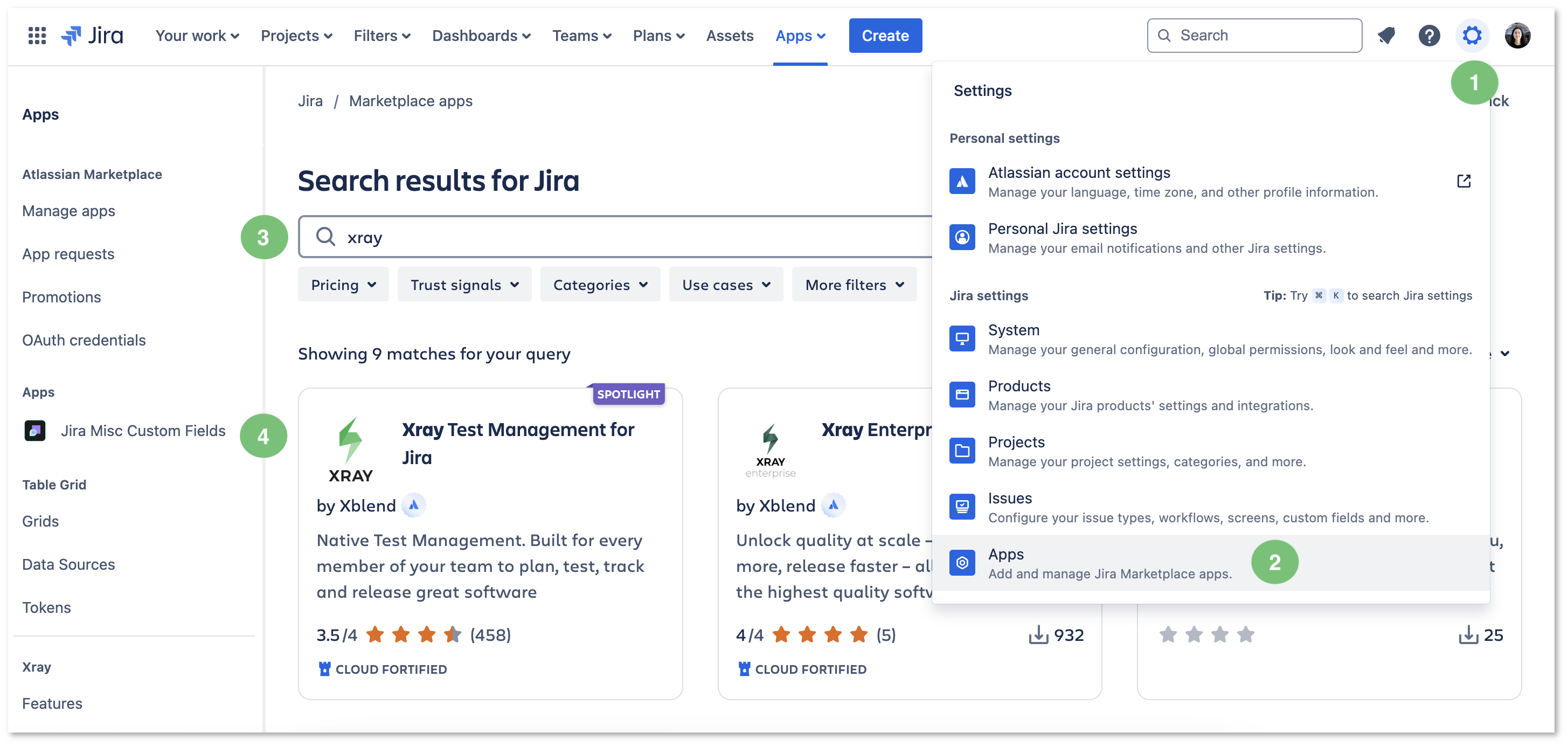Click the Marketplace apps breadcrumb

click(x=411, y=101)
